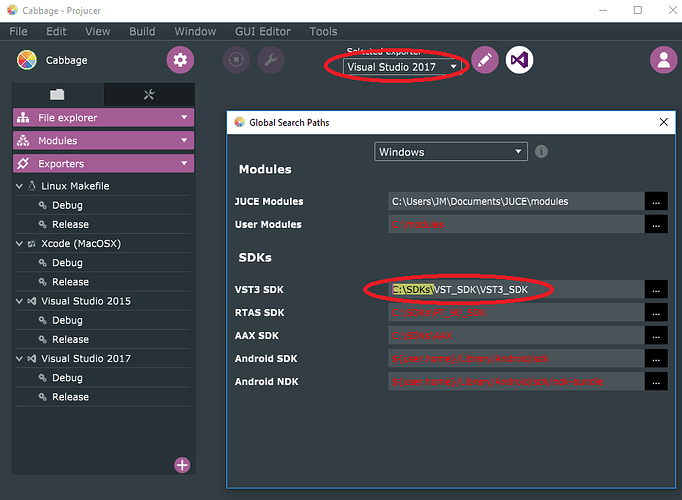Open project settings gear icon
This screenshot has width=682, height=500.
[180, 60]
